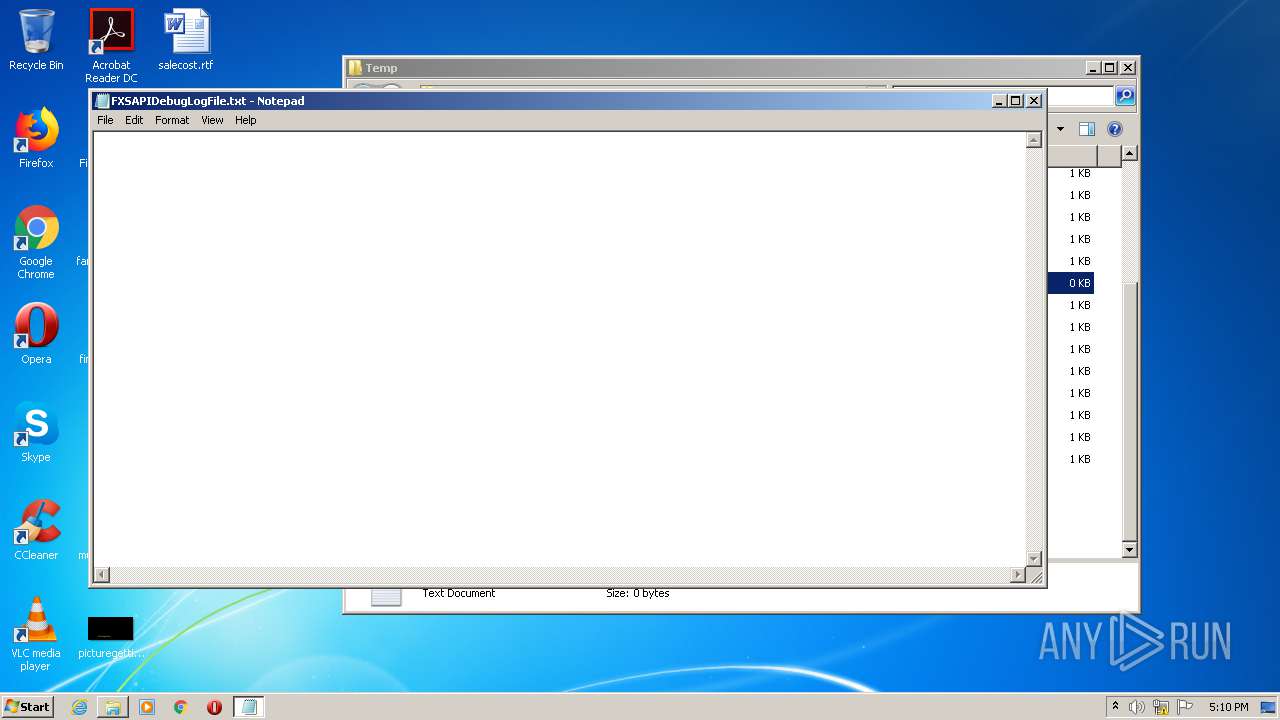Open the Recycle Bin desktop icon
1280x720 pixels.
[x=36, y=40]
